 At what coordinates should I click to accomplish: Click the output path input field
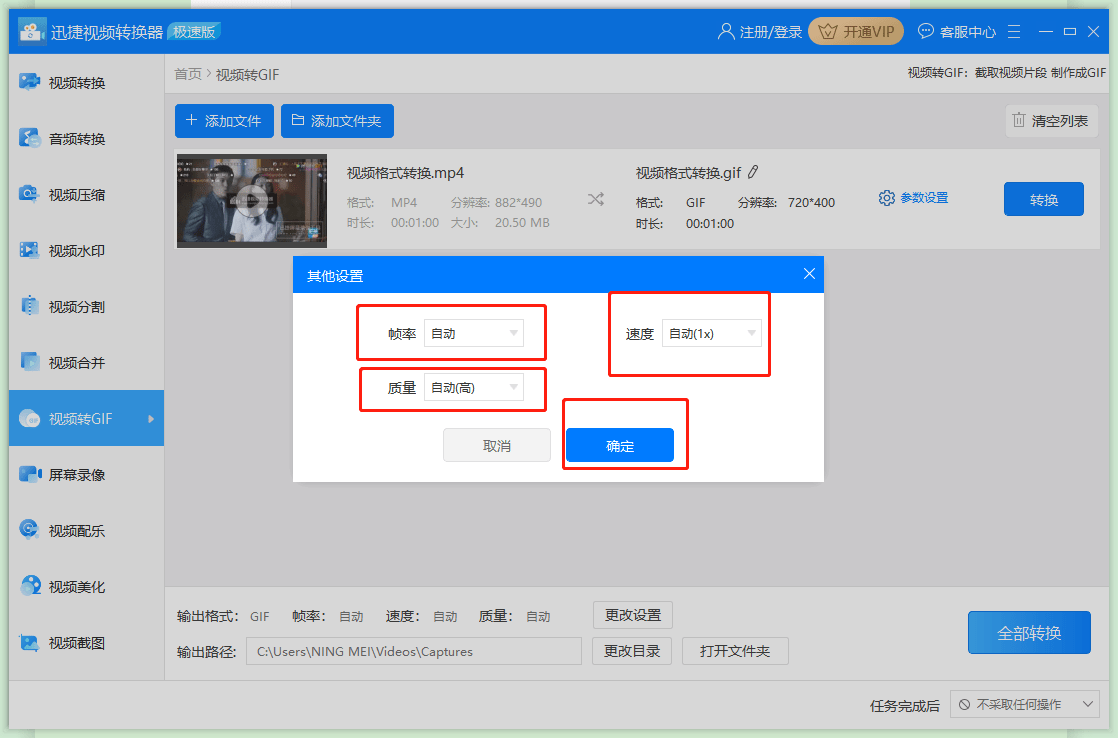(x=413, y=651)
